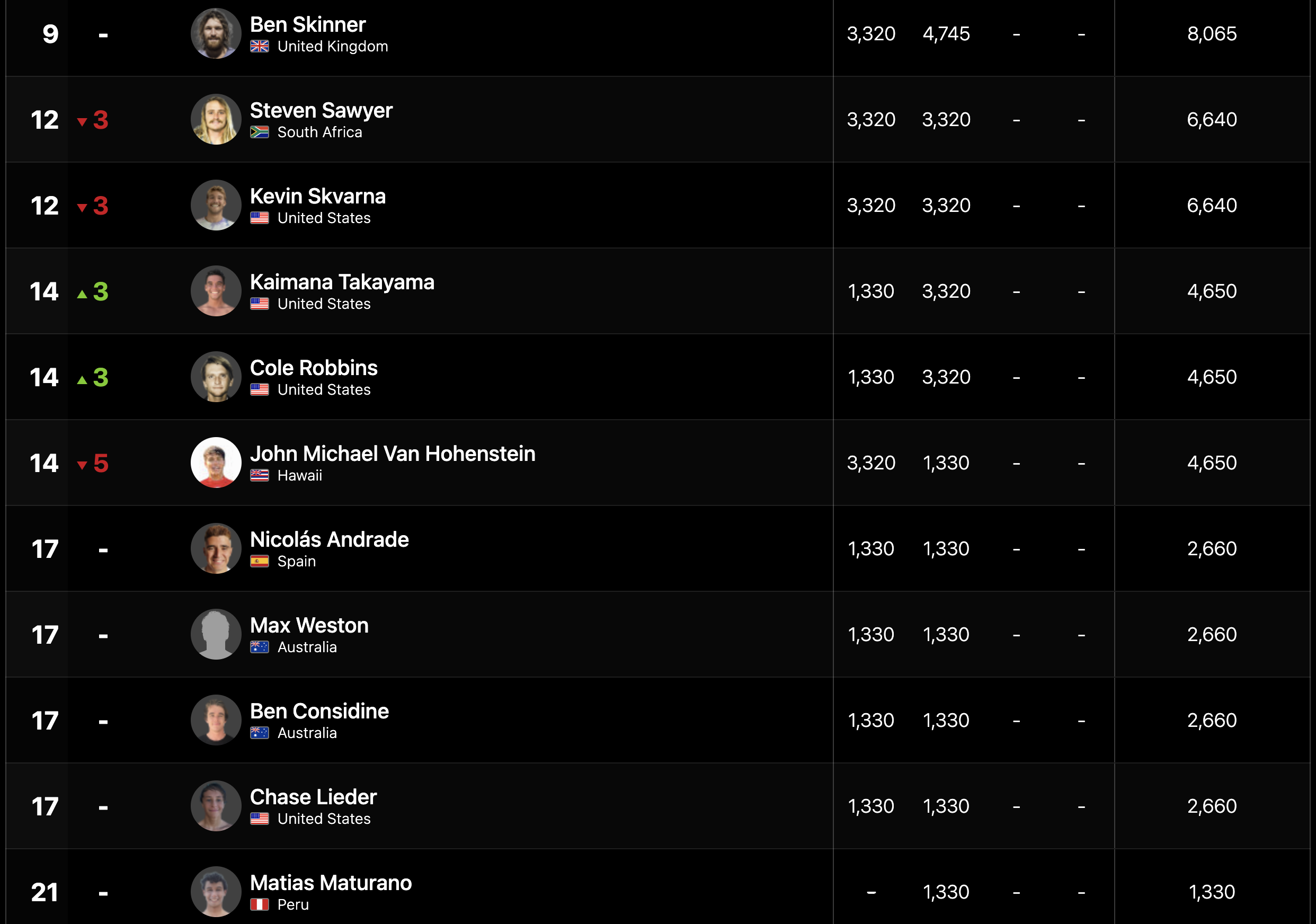Viewport: 1316px width, 924px height.
Task: Click Ben Skinner's 4,745 event score
Action: [x=946, y=34]
